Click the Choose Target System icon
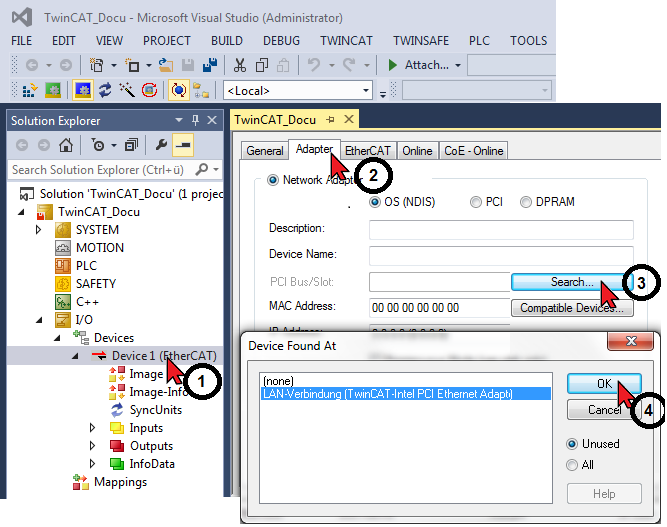Viewport: 667px width, 527px height. tap(200, 90)
